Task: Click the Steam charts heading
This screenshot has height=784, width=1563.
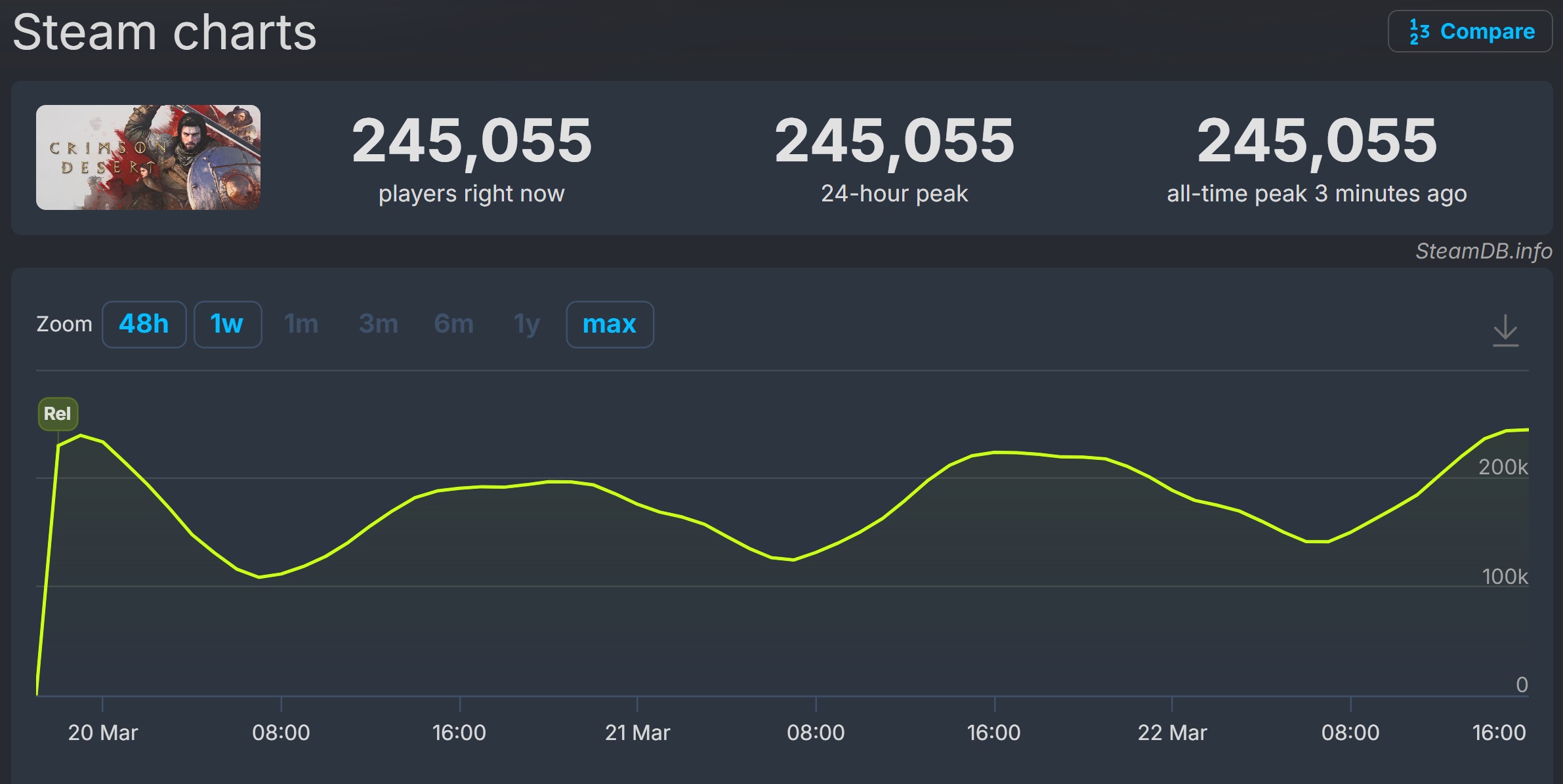Action: pyautogui.click(x=164, y=33)
